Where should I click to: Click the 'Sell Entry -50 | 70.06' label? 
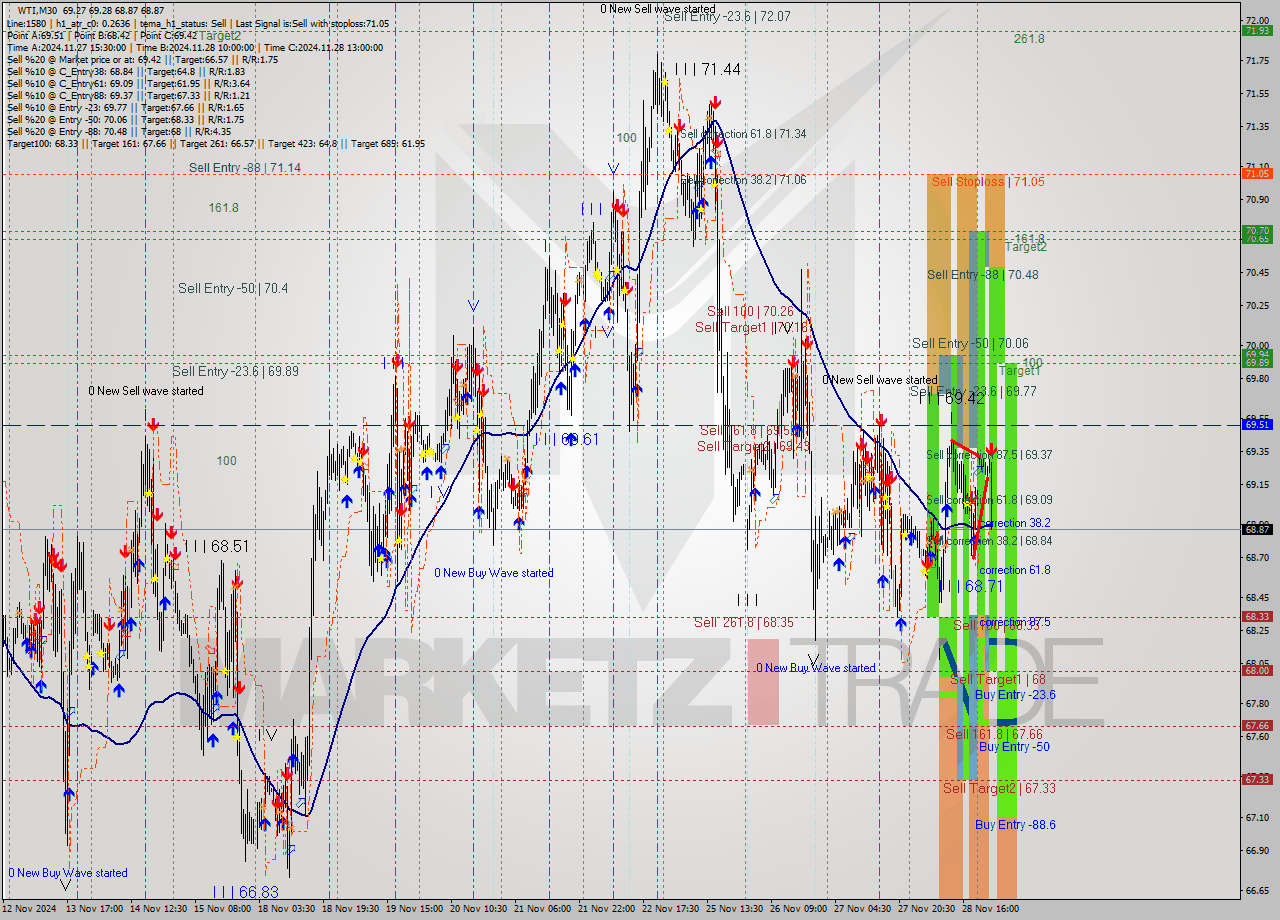[x=970, y=344]
